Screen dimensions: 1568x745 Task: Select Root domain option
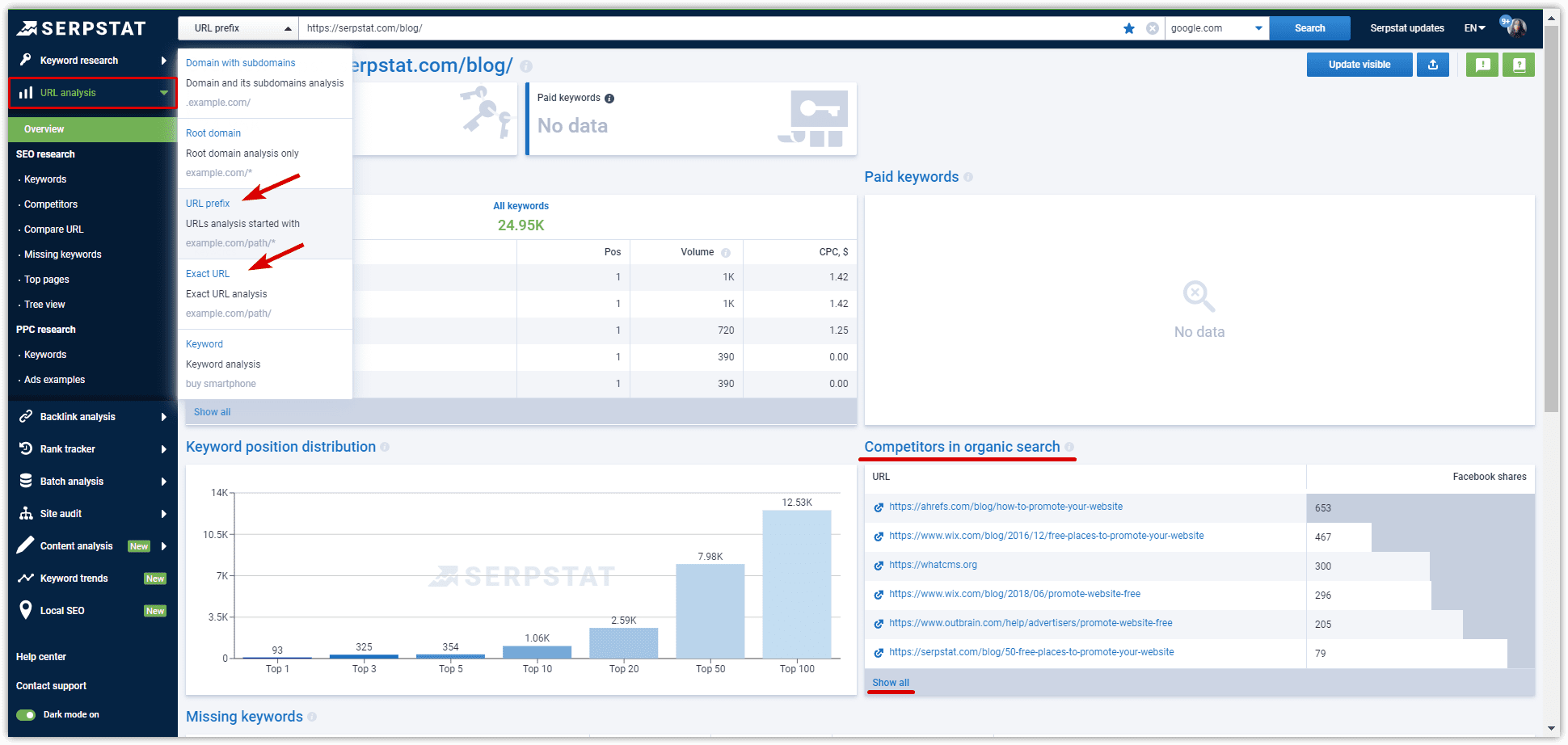click(265, 154)
